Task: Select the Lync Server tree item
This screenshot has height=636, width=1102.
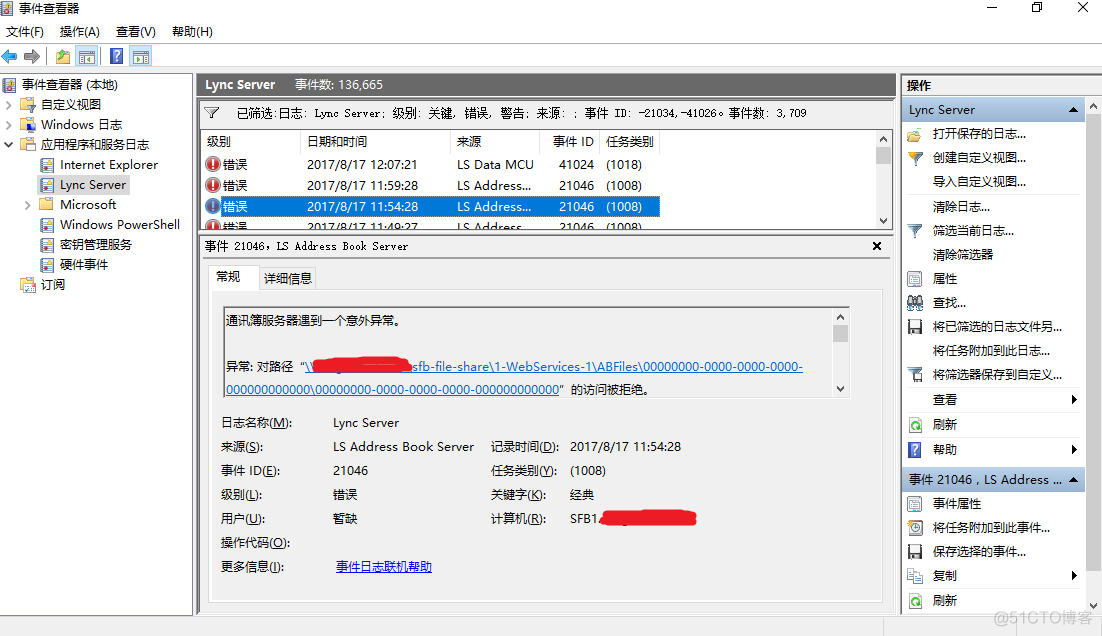Action: pyautogui.click(x=93, y=185)
